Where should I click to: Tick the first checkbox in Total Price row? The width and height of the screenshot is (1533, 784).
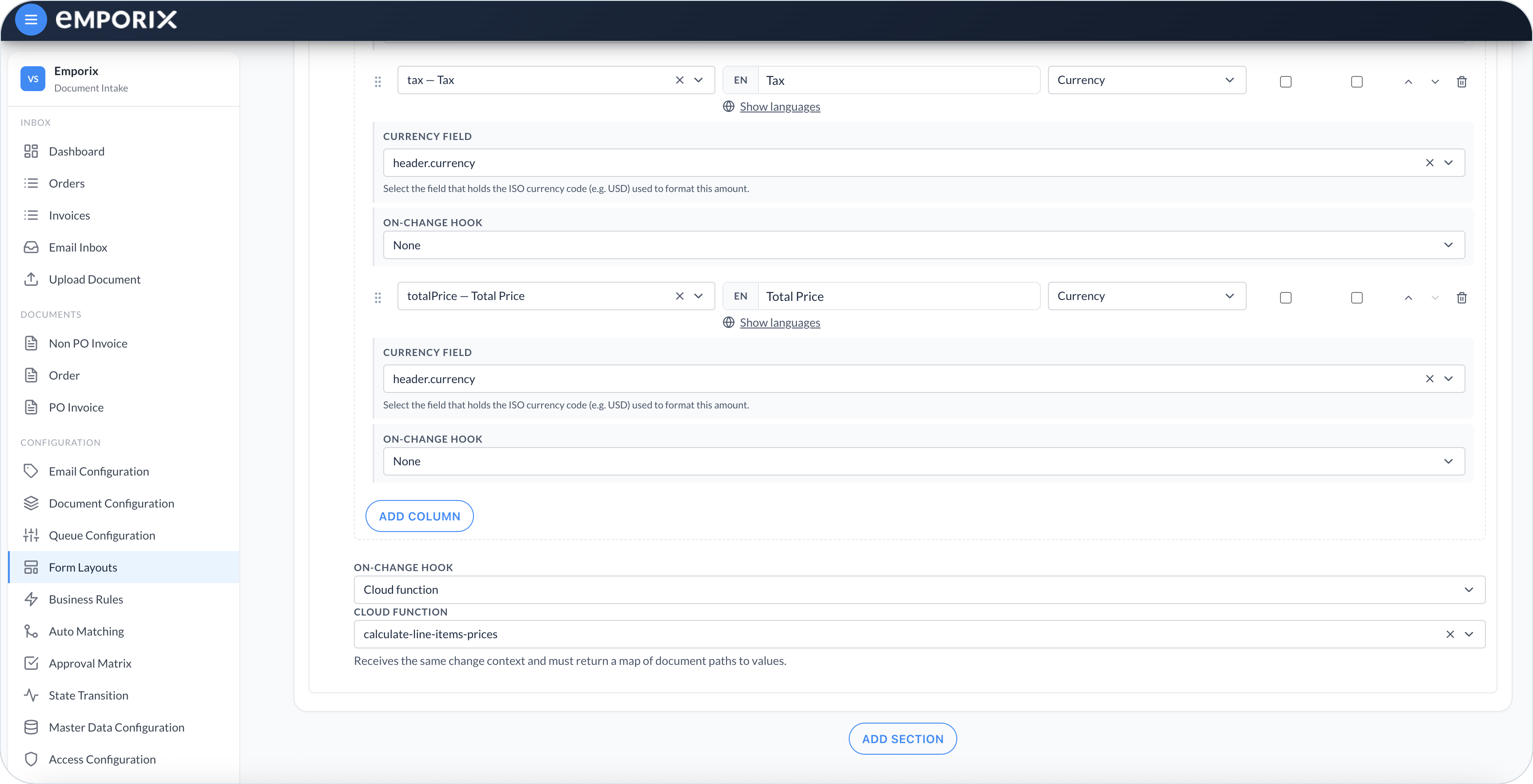point(1285,297)
